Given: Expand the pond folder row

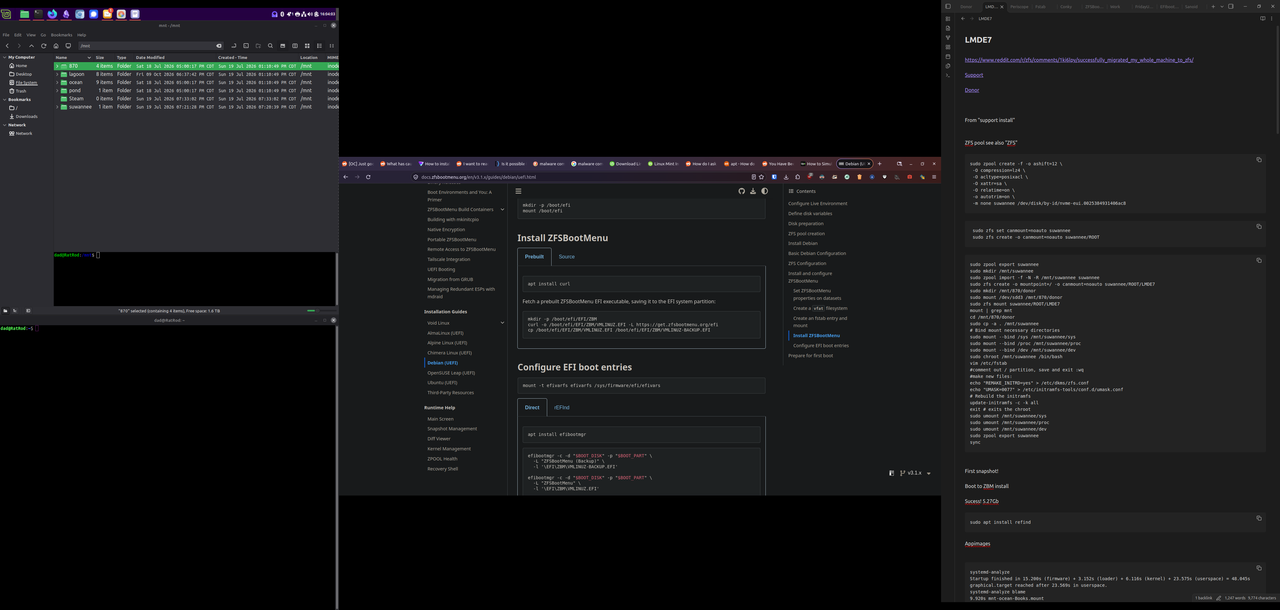Looking at the screenshot, I should [57, 90].
